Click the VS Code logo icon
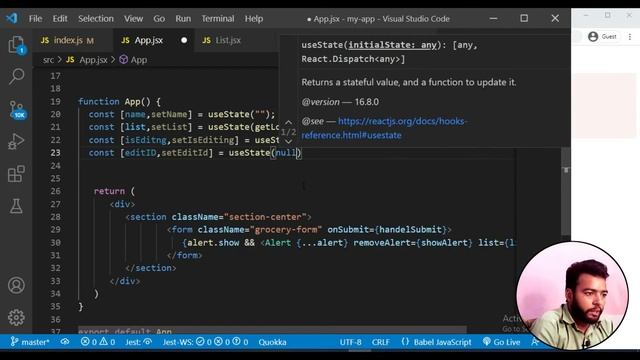 pyautogui.click(x=11, y=18)
